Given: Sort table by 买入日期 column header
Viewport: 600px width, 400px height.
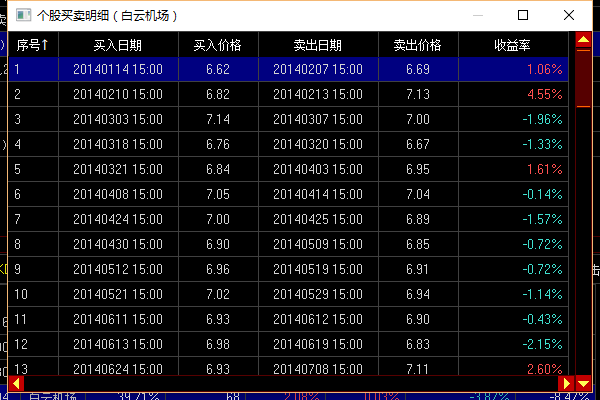Looking at the screenshot, I should (117, 45).
